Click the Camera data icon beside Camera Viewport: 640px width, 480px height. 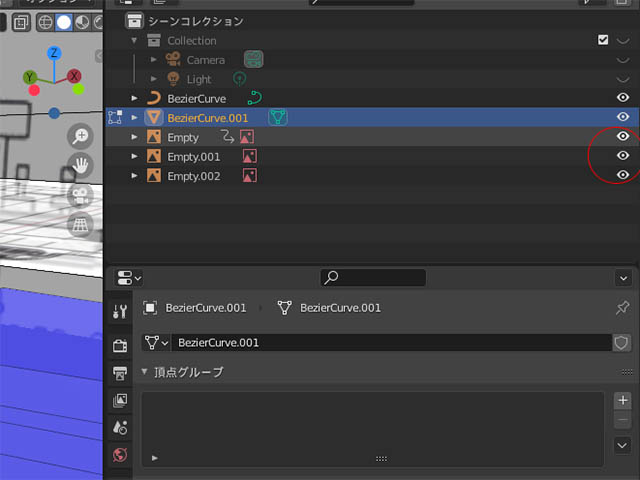(253, 60)
